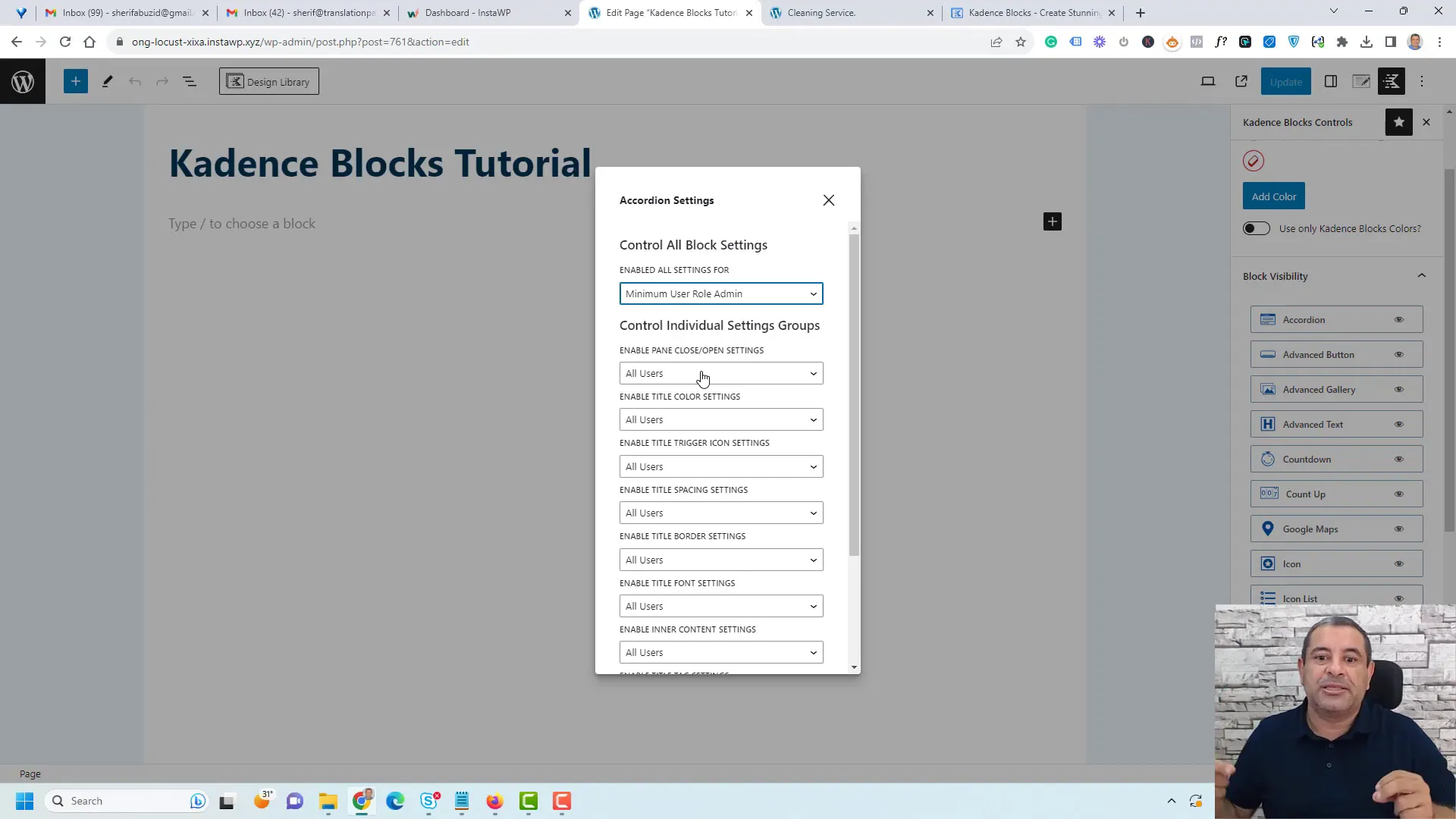Viewport: 1456px width, 819px height.
Task: Open the Extensions puzzle icon
Action: click(x=1342, y=42)
